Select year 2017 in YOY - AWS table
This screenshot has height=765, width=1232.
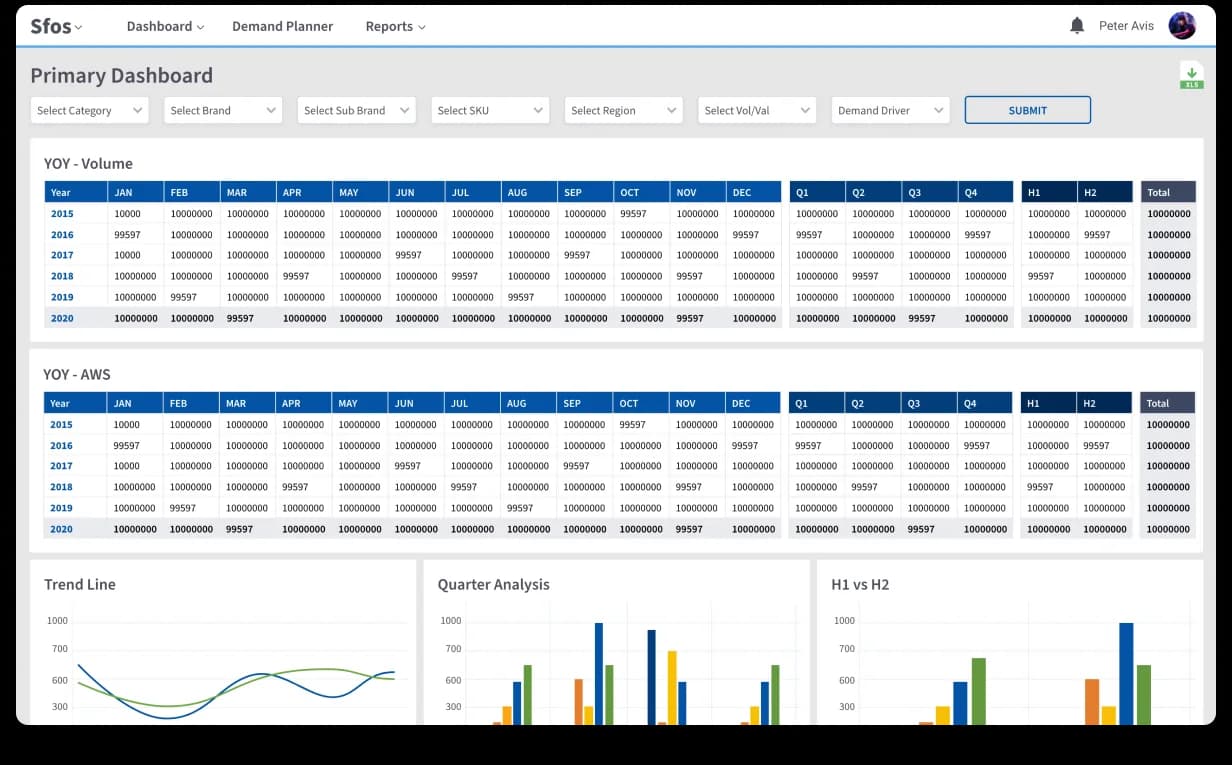point(61,466)
